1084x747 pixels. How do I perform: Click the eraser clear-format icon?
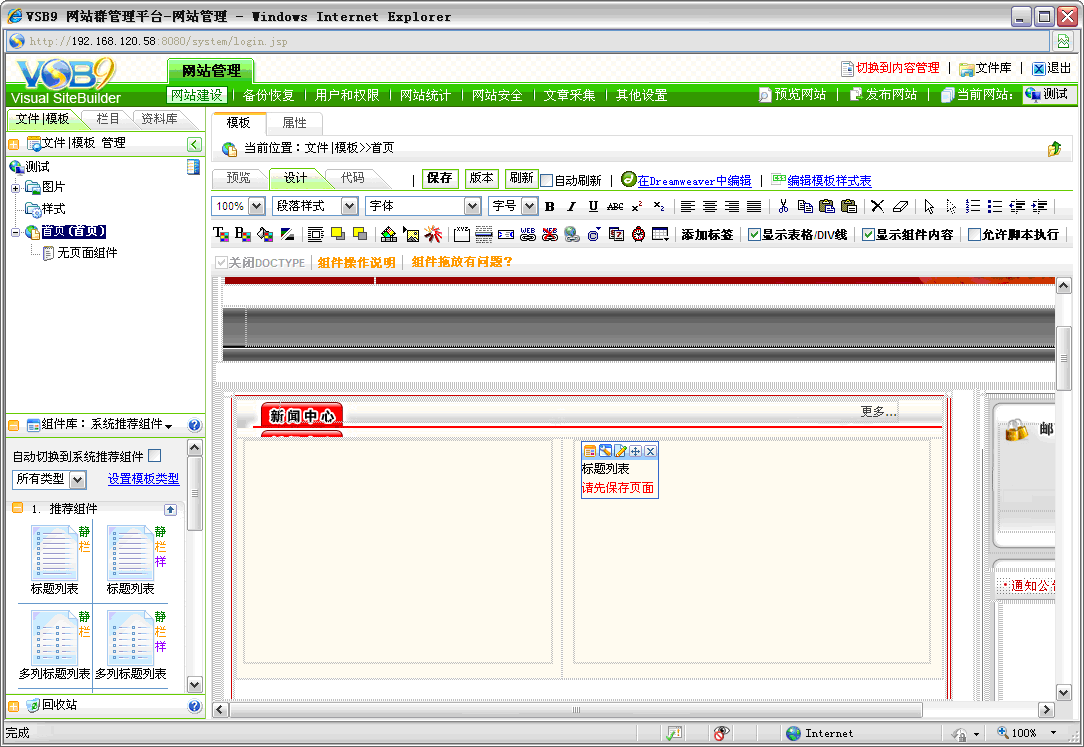pos(900,206)
